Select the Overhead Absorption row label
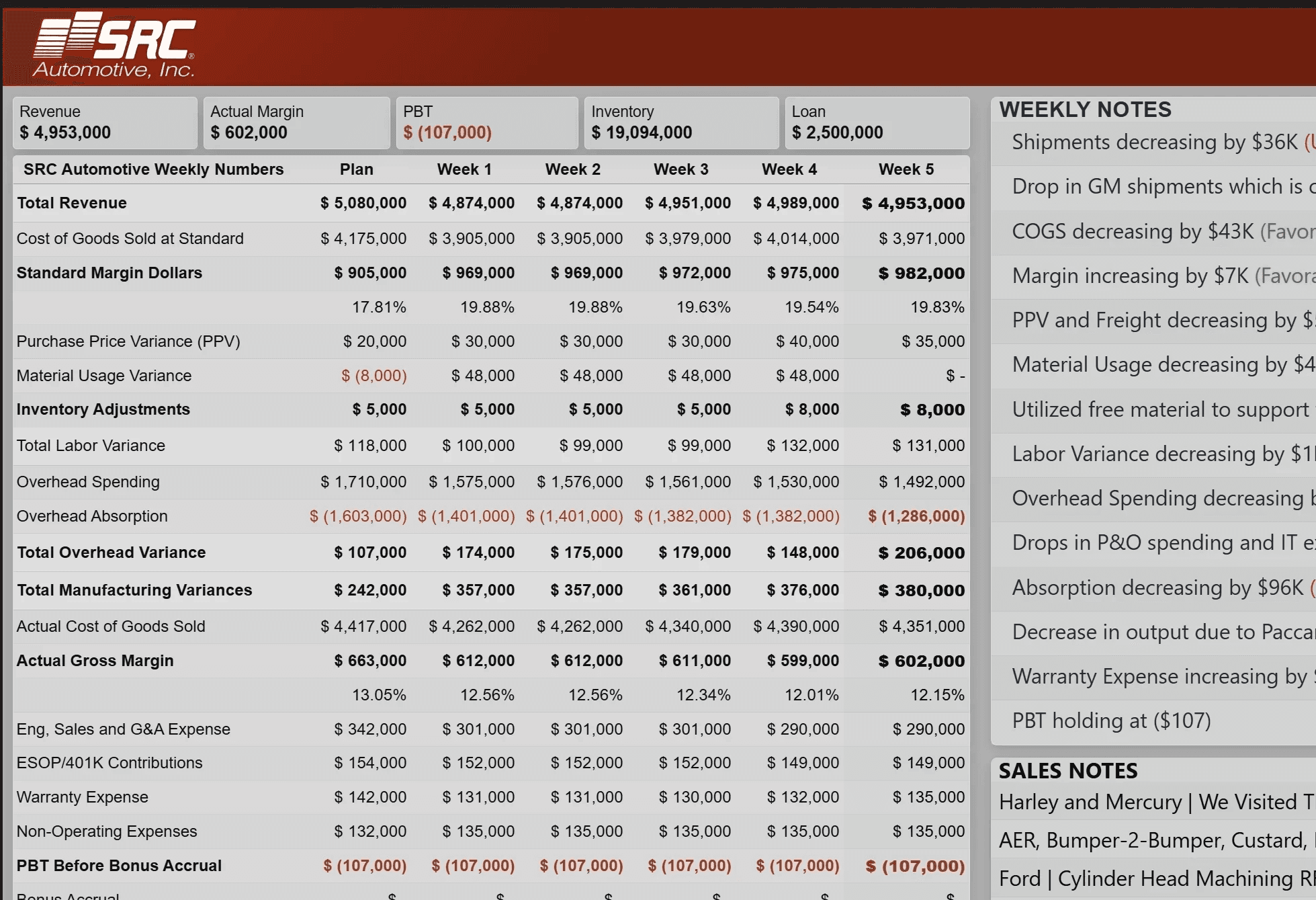This screenshot has height=900, width=1316. [x=92, y=516]
